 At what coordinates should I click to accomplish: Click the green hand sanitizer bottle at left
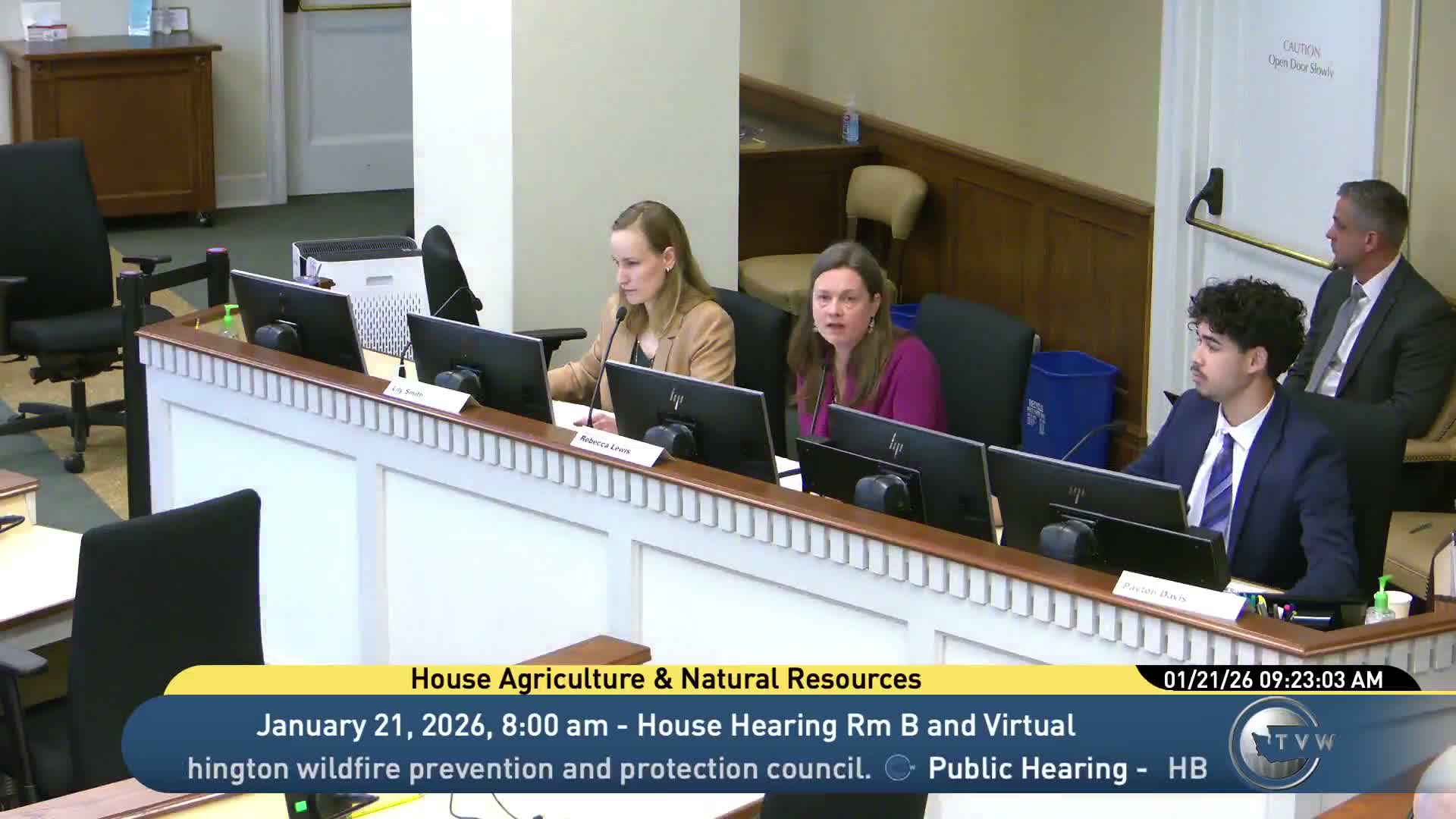pyautogui.click(x=230, y=321)
